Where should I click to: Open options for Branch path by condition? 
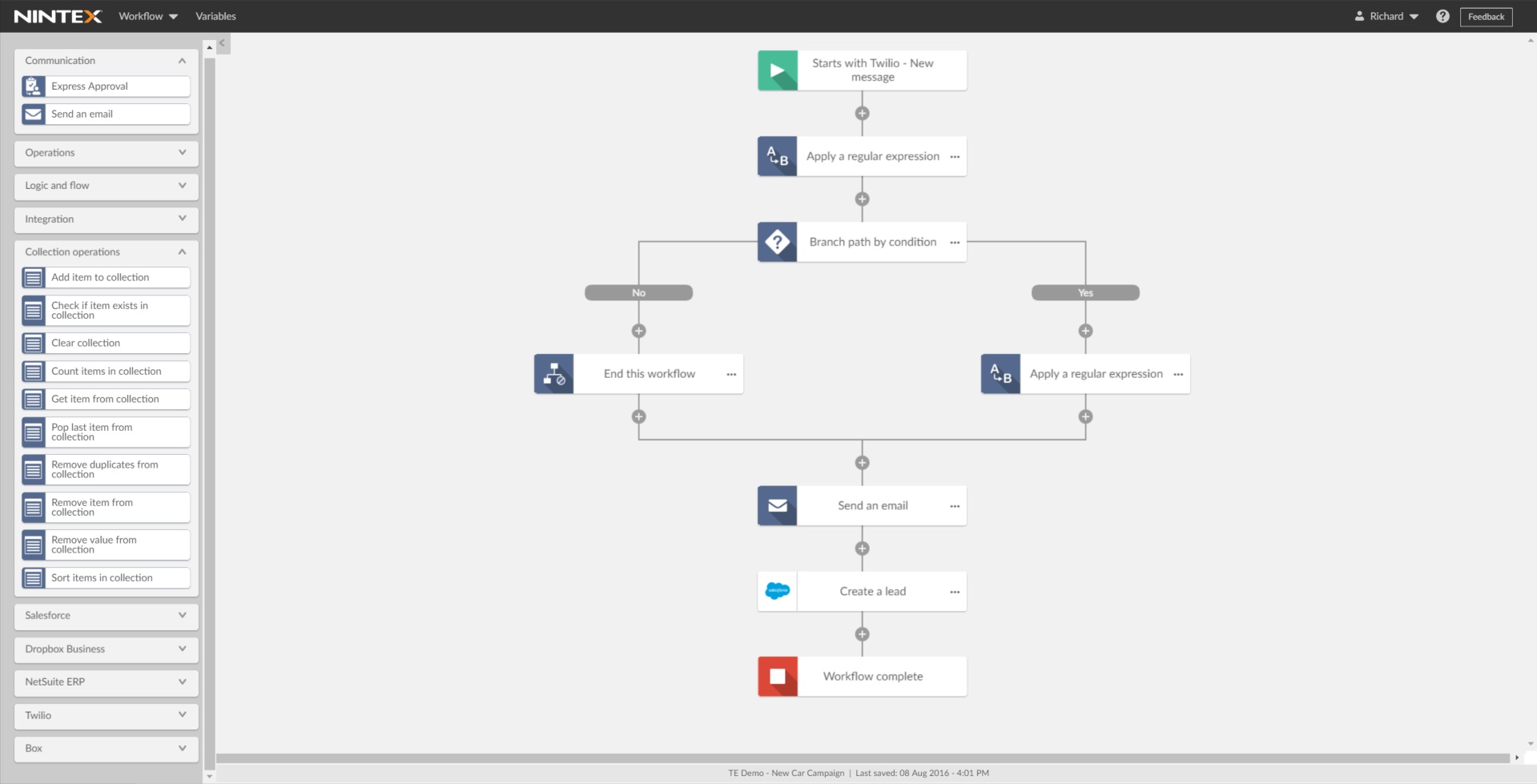click(955, 243)
